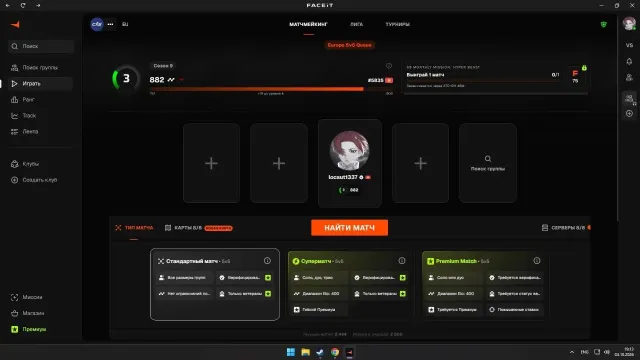
Task: Open the EU region selector
Action: click(x=125, y=24)
